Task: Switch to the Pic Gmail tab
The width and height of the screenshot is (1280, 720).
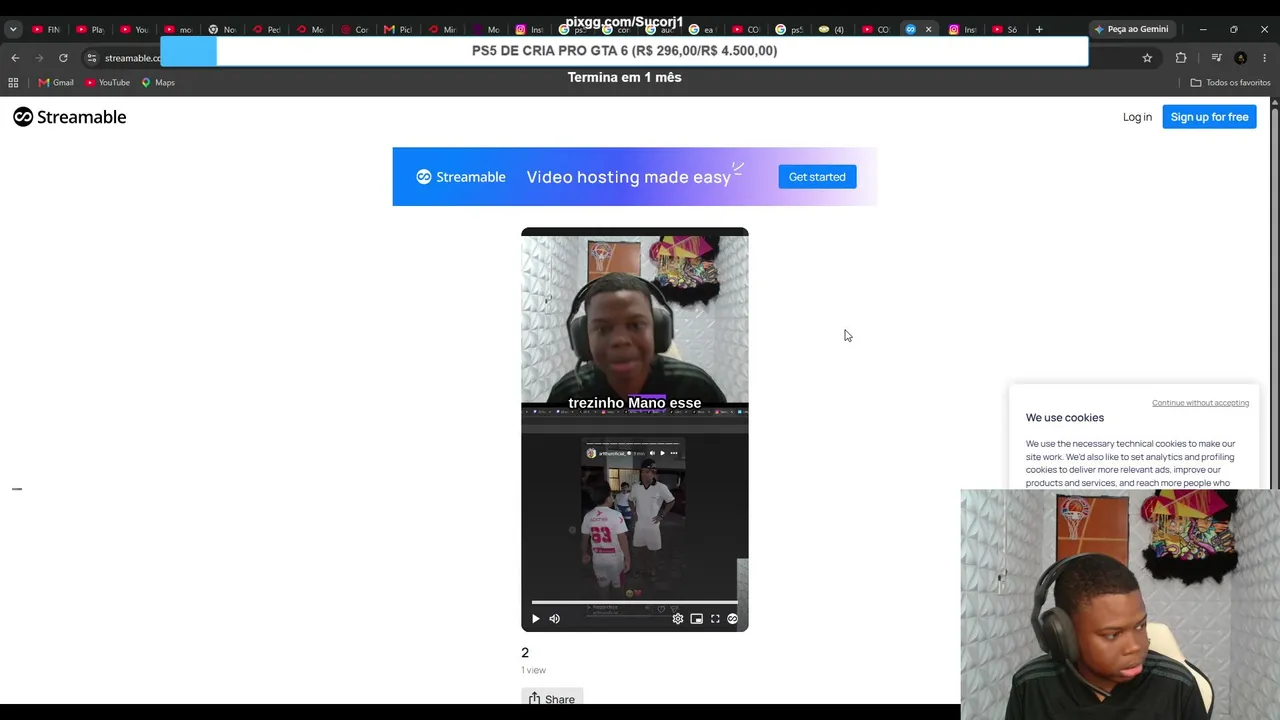Action: (x=398, y=29)
